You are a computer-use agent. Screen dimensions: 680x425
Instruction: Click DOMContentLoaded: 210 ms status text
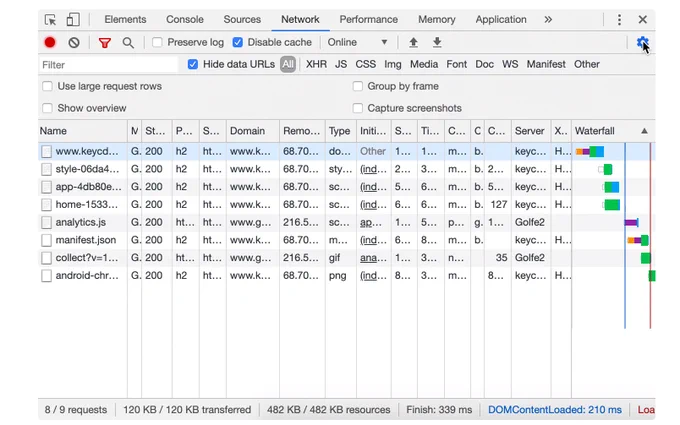tap(555, 410)
